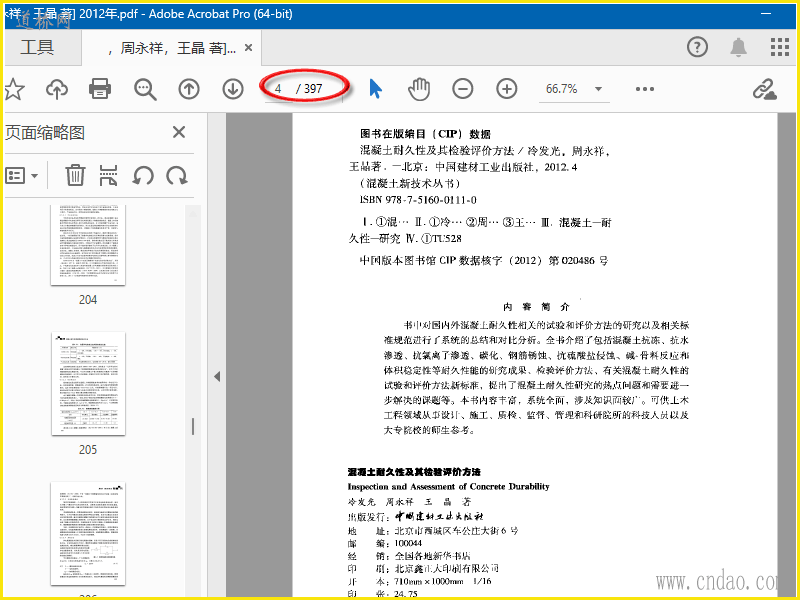Image resolution: width=800 pixels, height=600 pixels.
Task: Open the thumbnail options menu dropdown
Action: point(21,176)
